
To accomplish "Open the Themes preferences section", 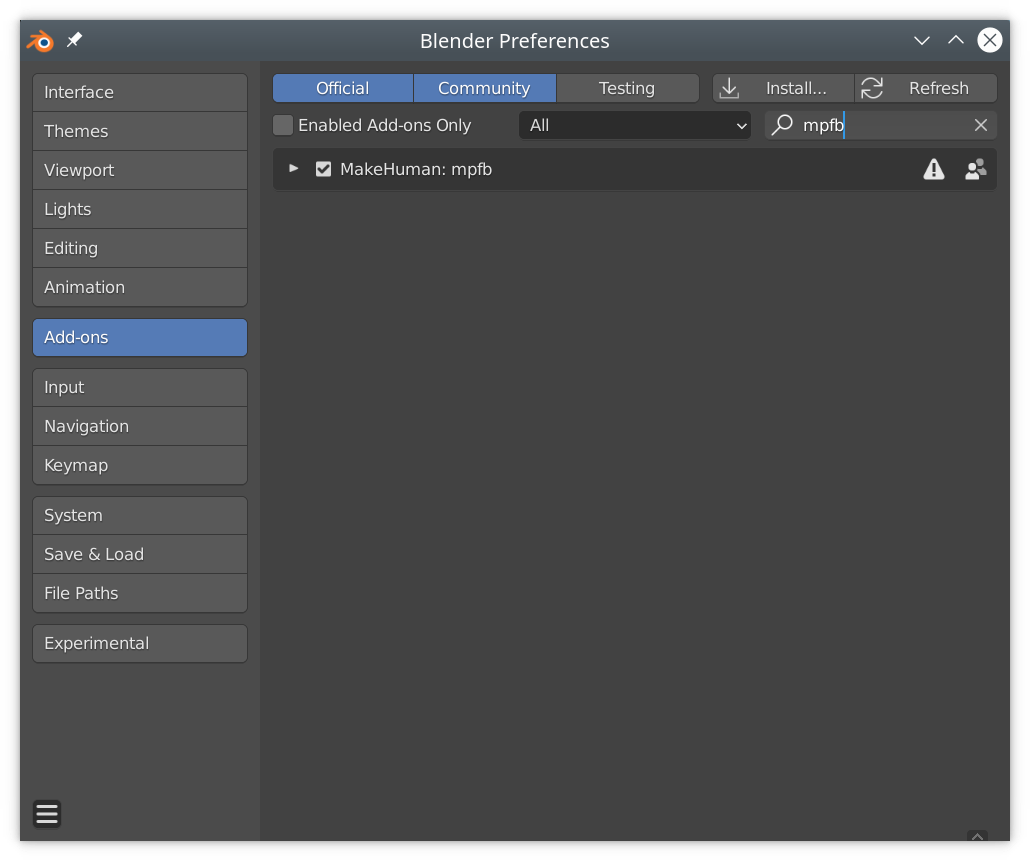I will coord(140,131).
